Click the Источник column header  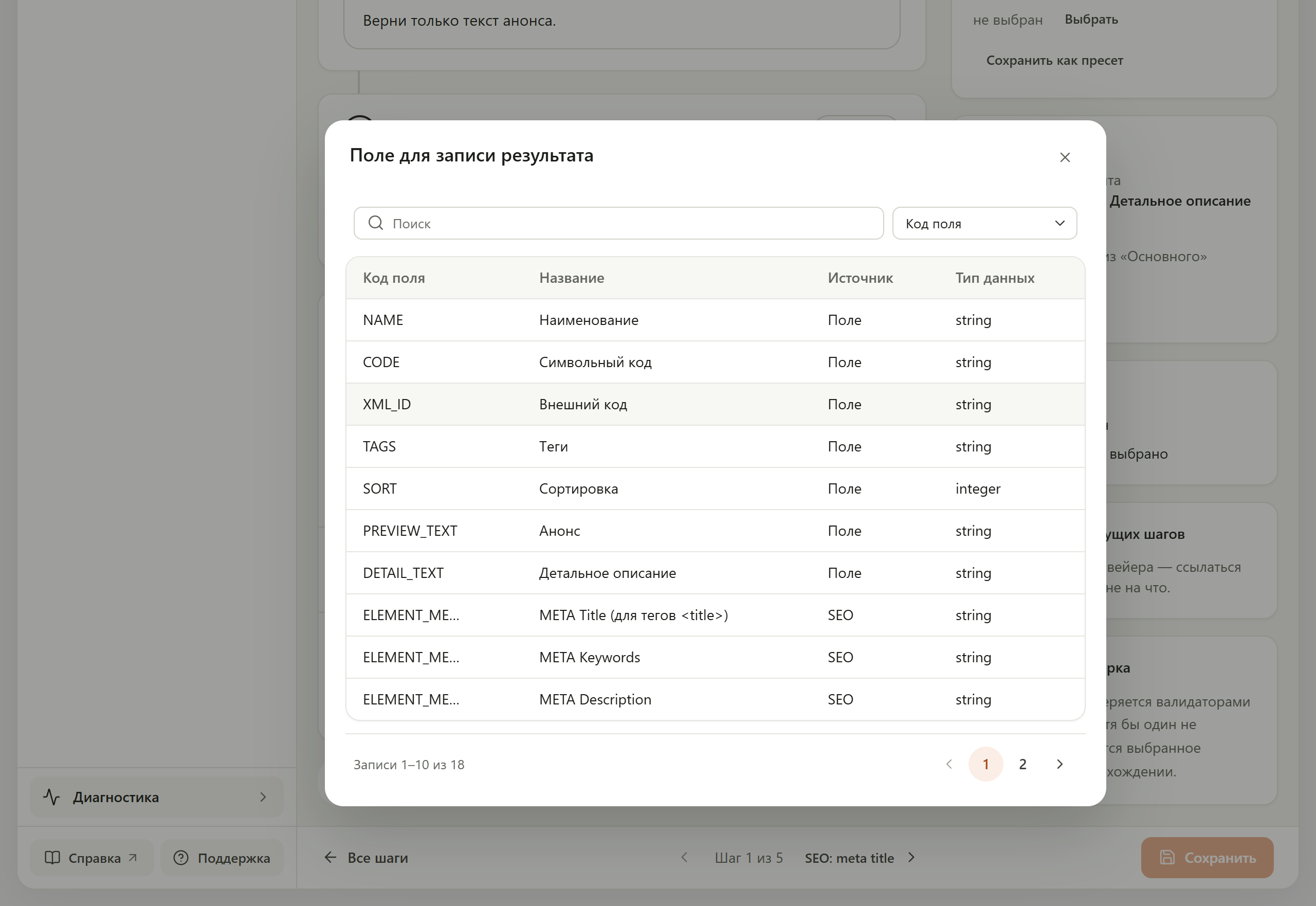click(x=860, y=278)
